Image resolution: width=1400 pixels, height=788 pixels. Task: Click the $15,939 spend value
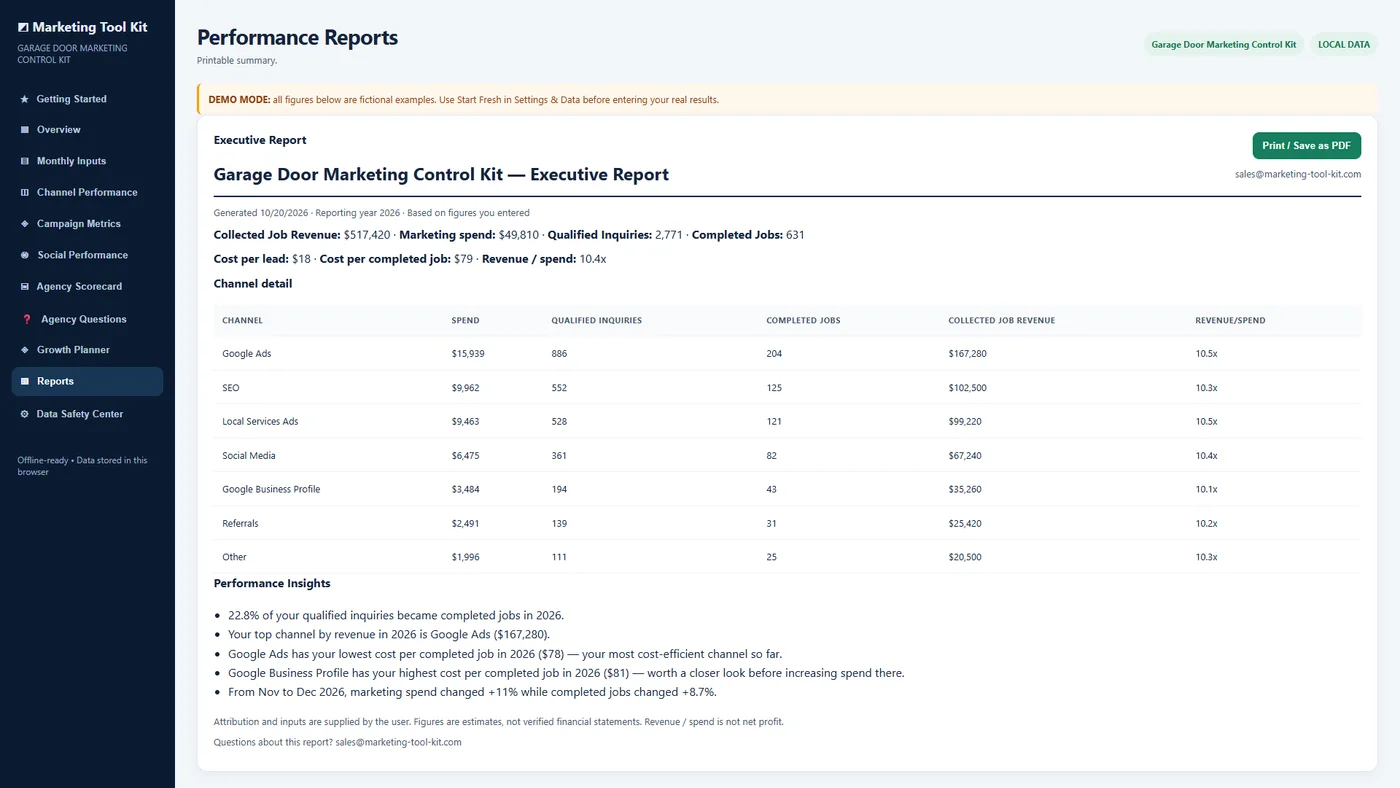click(468, 354)
